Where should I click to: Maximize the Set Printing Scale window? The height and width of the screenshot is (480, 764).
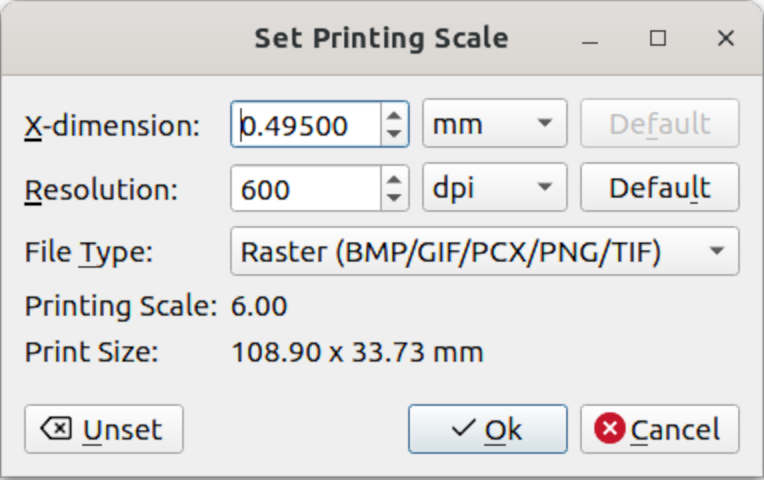point(657,39)
